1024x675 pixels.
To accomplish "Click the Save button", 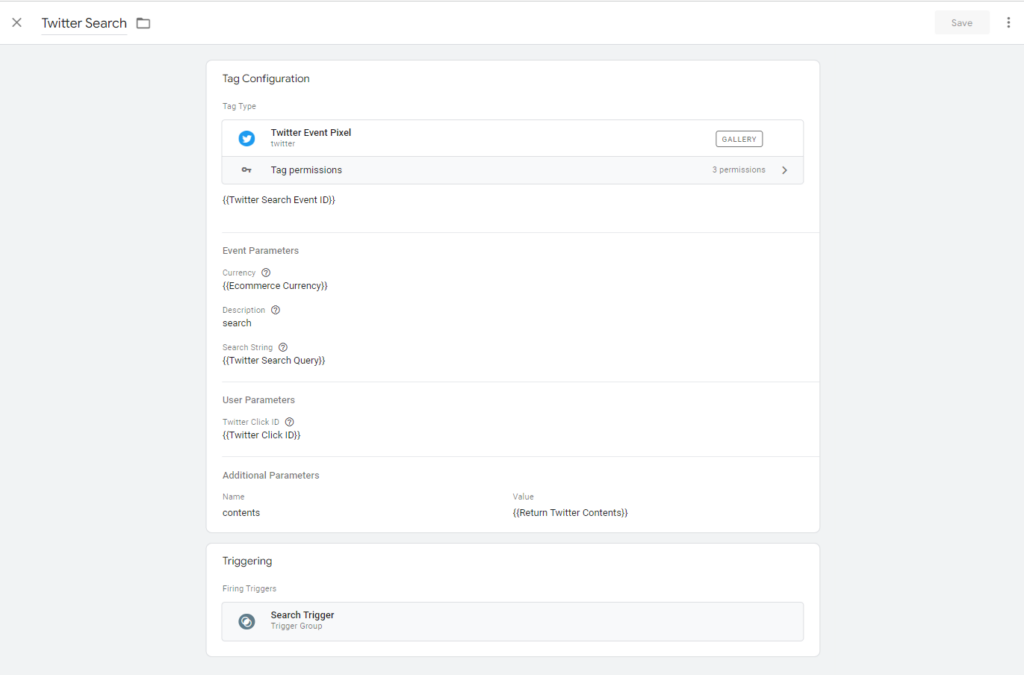I will point(961,23).
